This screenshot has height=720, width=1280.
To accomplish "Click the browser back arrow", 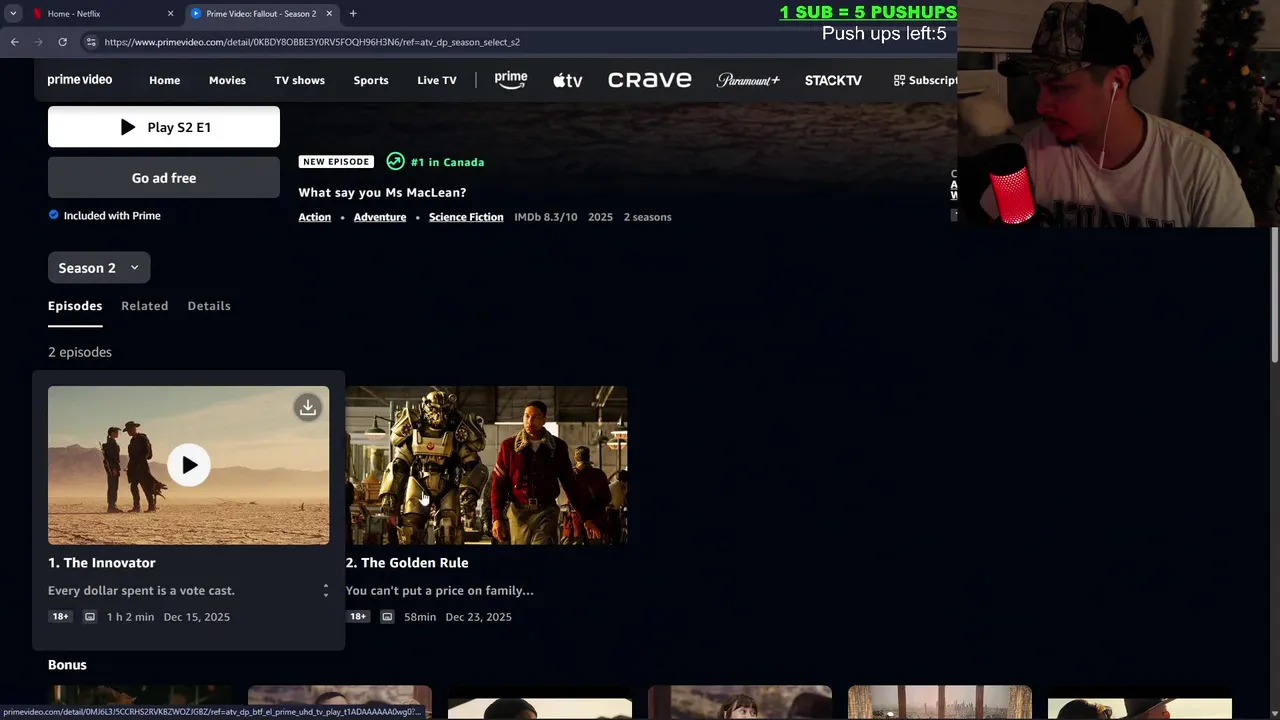I will [x=14, y=42].
